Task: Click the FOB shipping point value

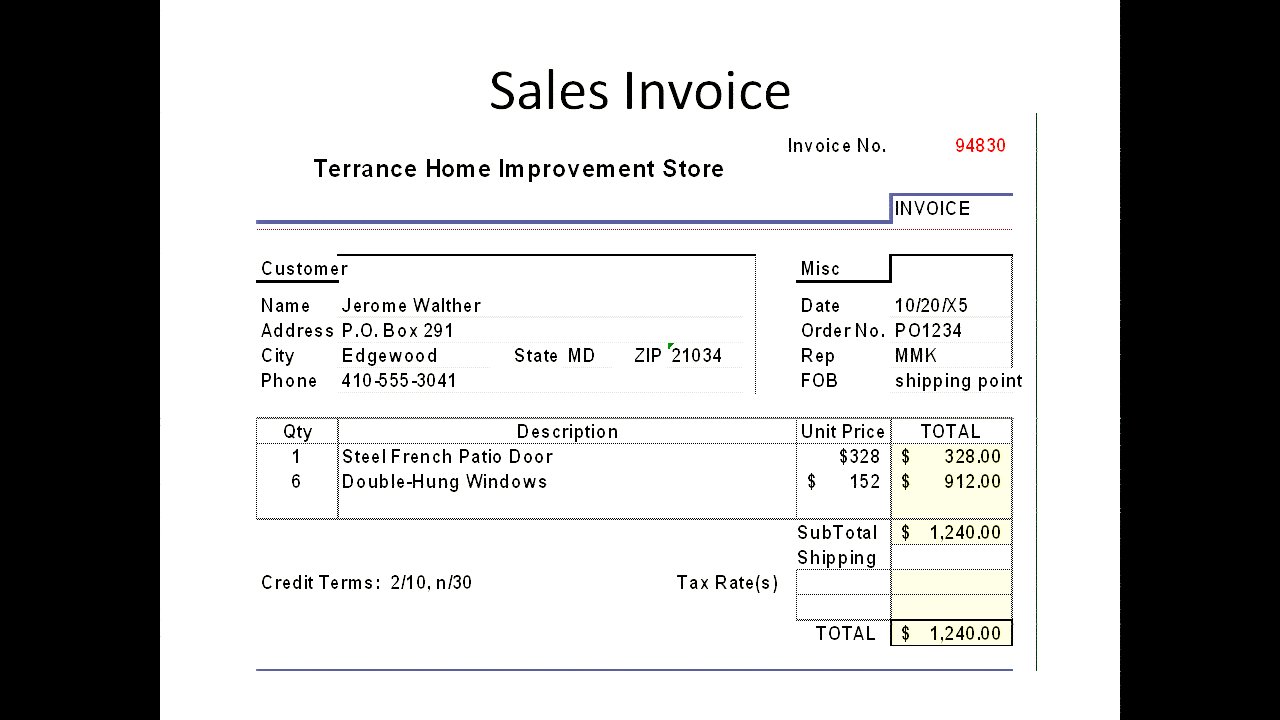Action: click(x=958, y=381)
